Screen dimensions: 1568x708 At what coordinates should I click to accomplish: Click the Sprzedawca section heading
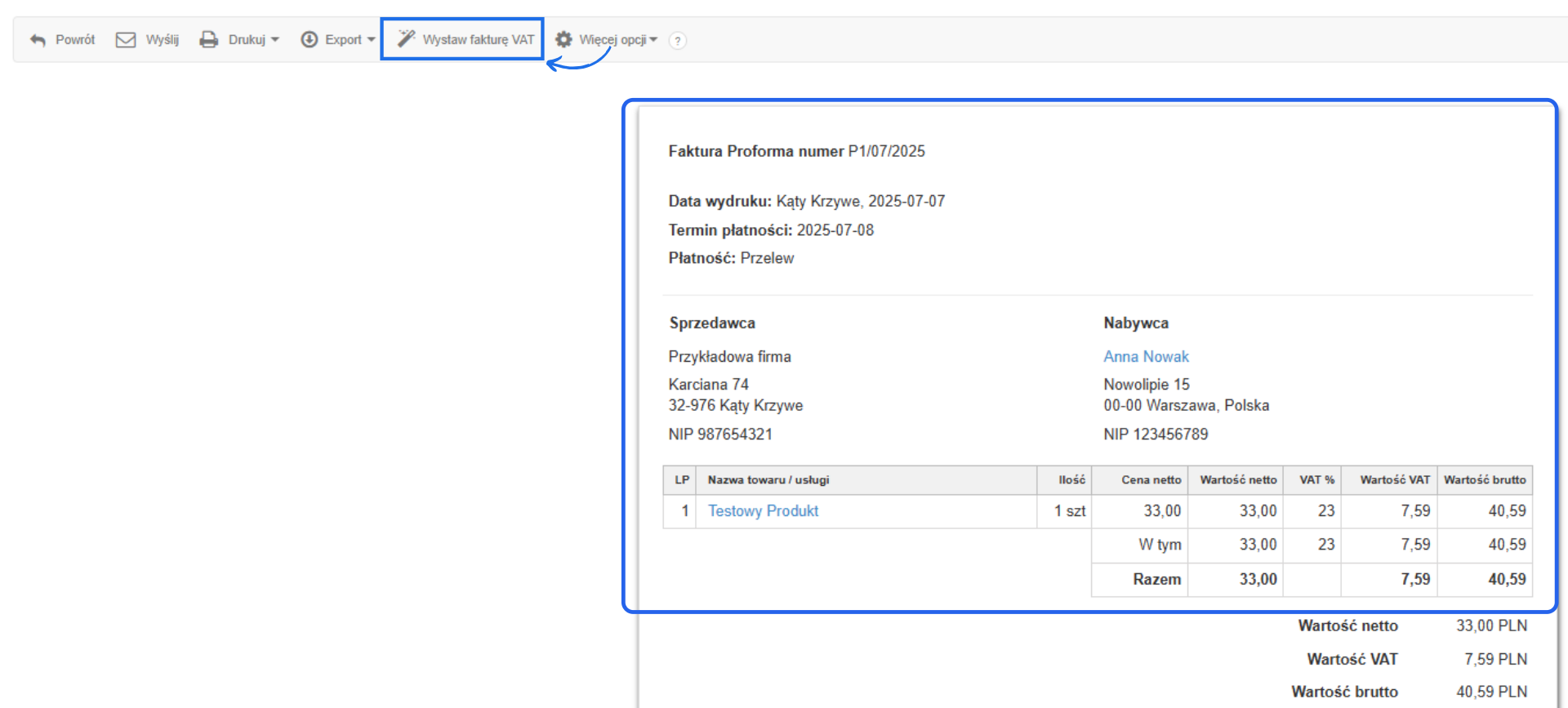tap(712, 323)
